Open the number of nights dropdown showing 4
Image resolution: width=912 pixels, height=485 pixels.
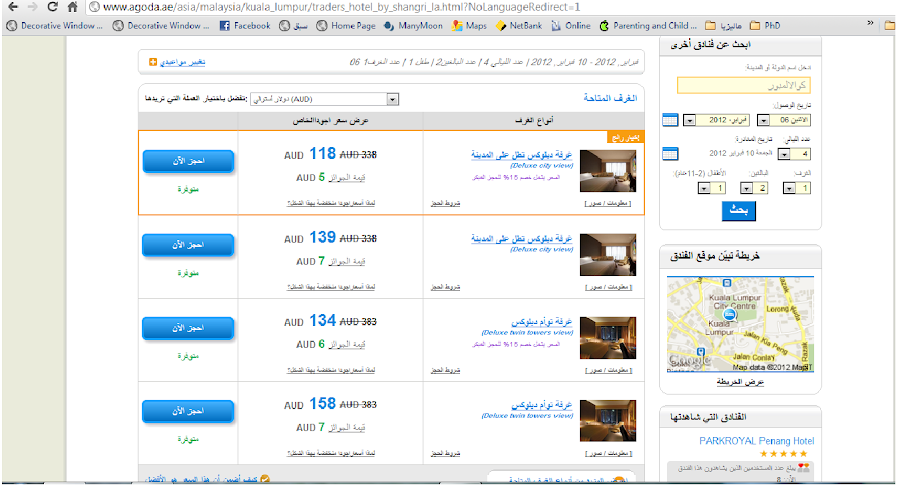point(795,154)
